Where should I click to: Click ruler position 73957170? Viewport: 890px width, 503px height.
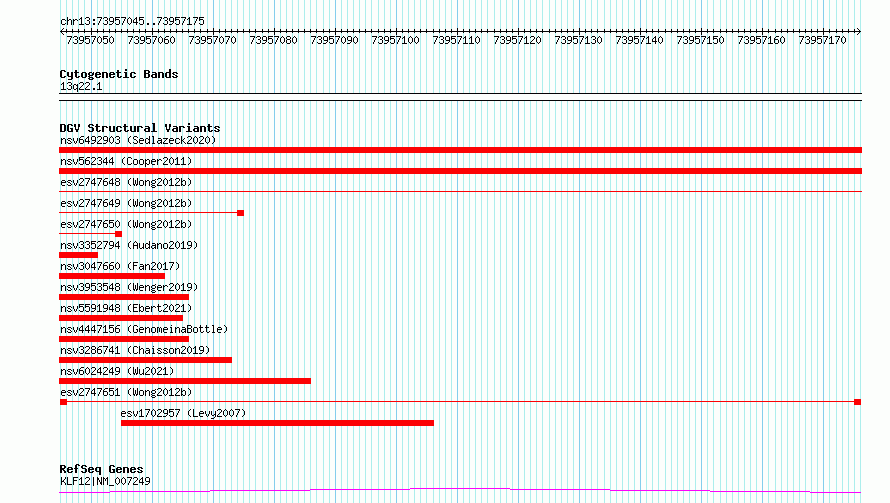coord(822,40)
